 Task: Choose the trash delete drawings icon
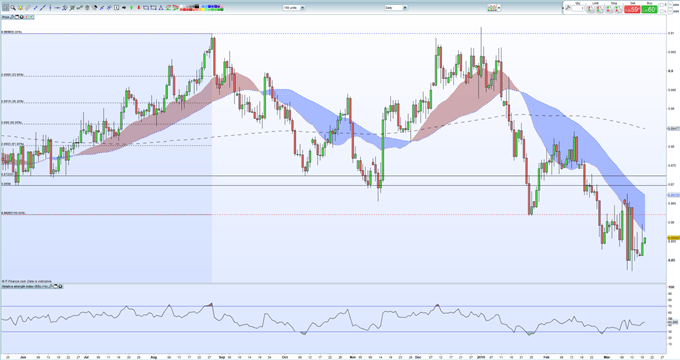87,8
